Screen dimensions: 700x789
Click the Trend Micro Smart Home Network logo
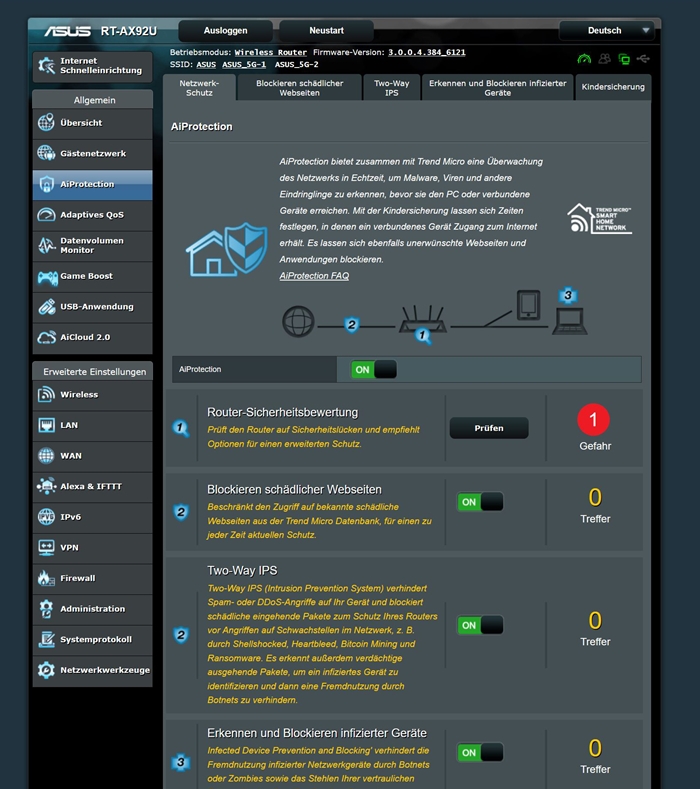coord(599,218)
